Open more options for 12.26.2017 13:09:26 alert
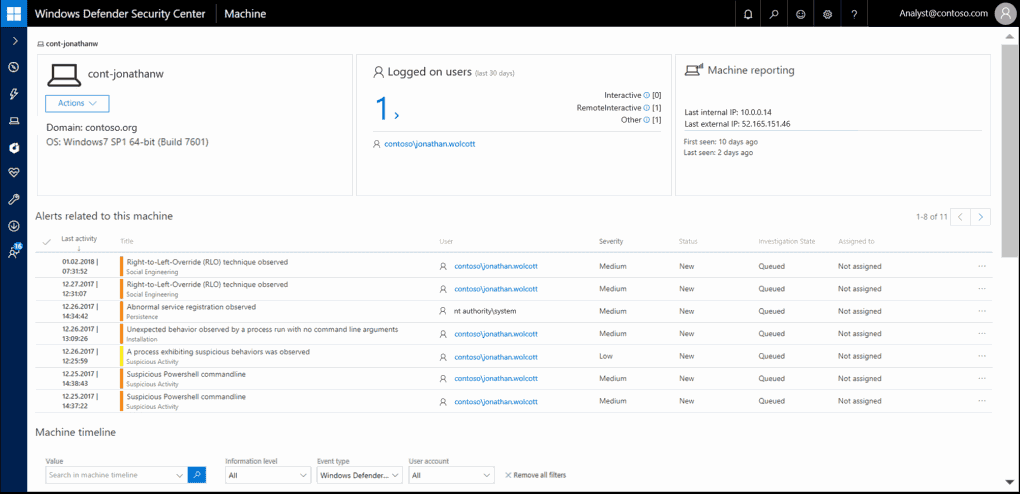 (x=982, y=334)
